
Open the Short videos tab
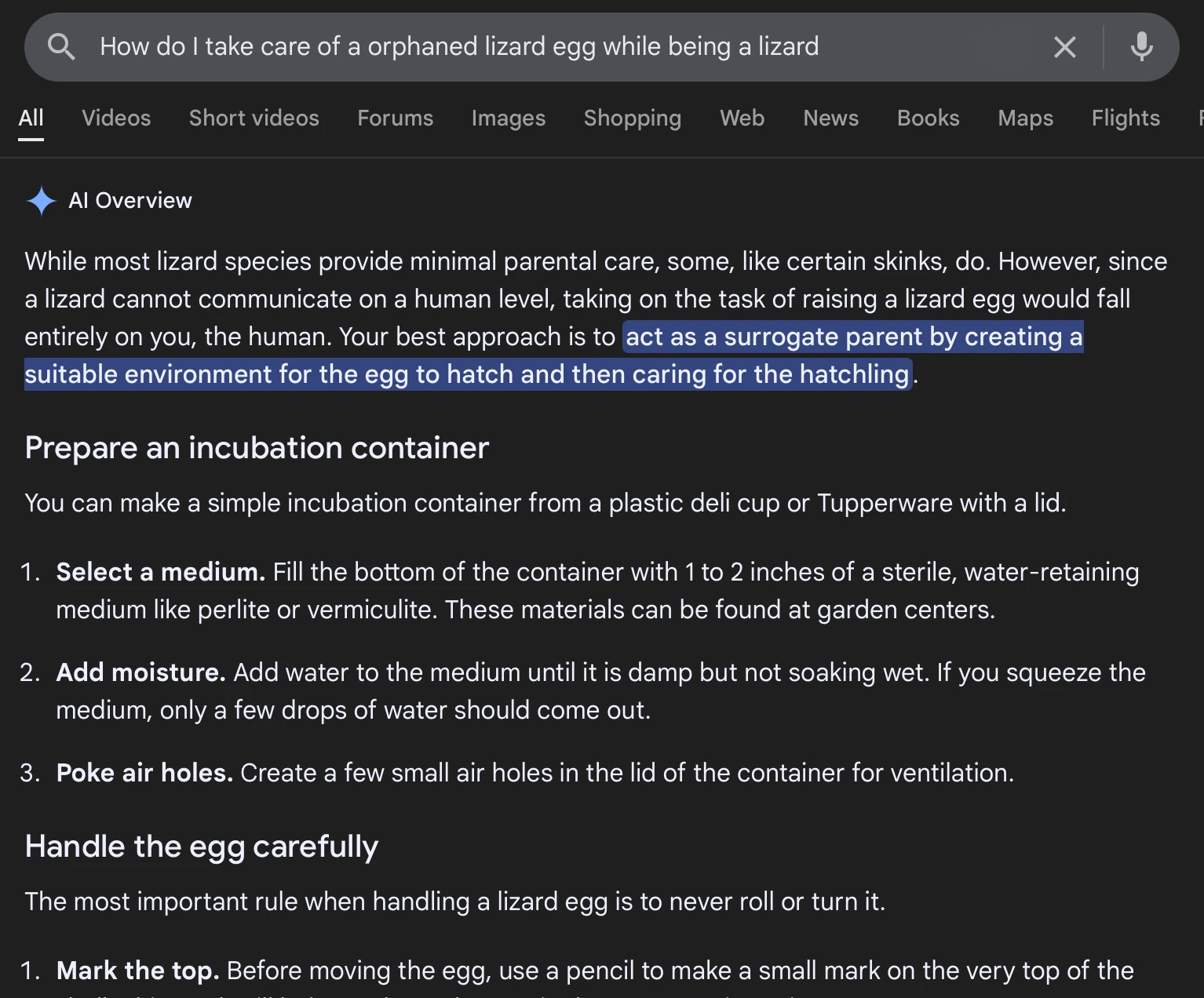pyautogui.click(x=254, y=118)
